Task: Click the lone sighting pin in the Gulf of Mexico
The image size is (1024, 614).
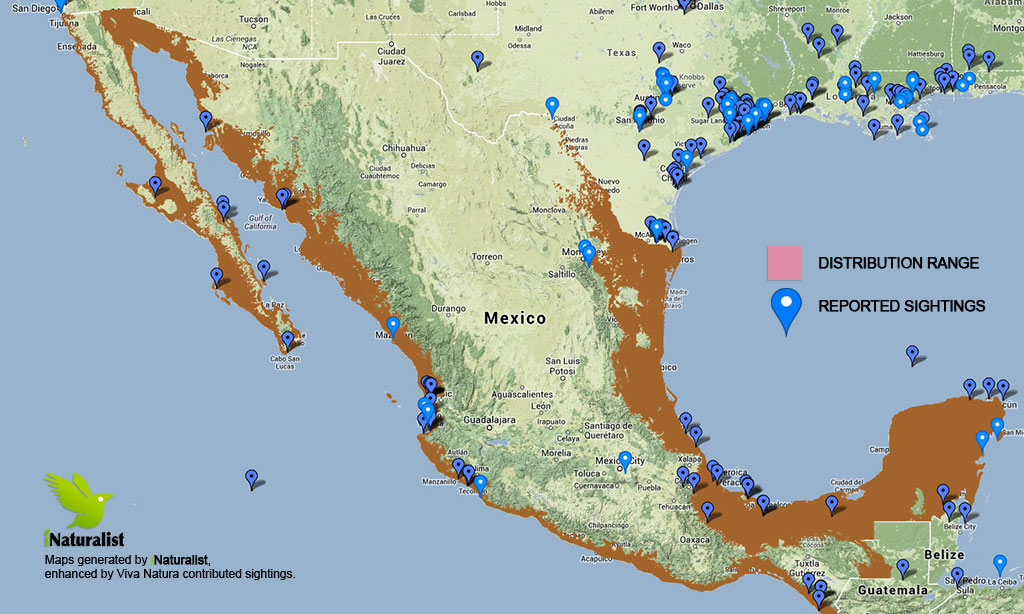Action: 912,353
